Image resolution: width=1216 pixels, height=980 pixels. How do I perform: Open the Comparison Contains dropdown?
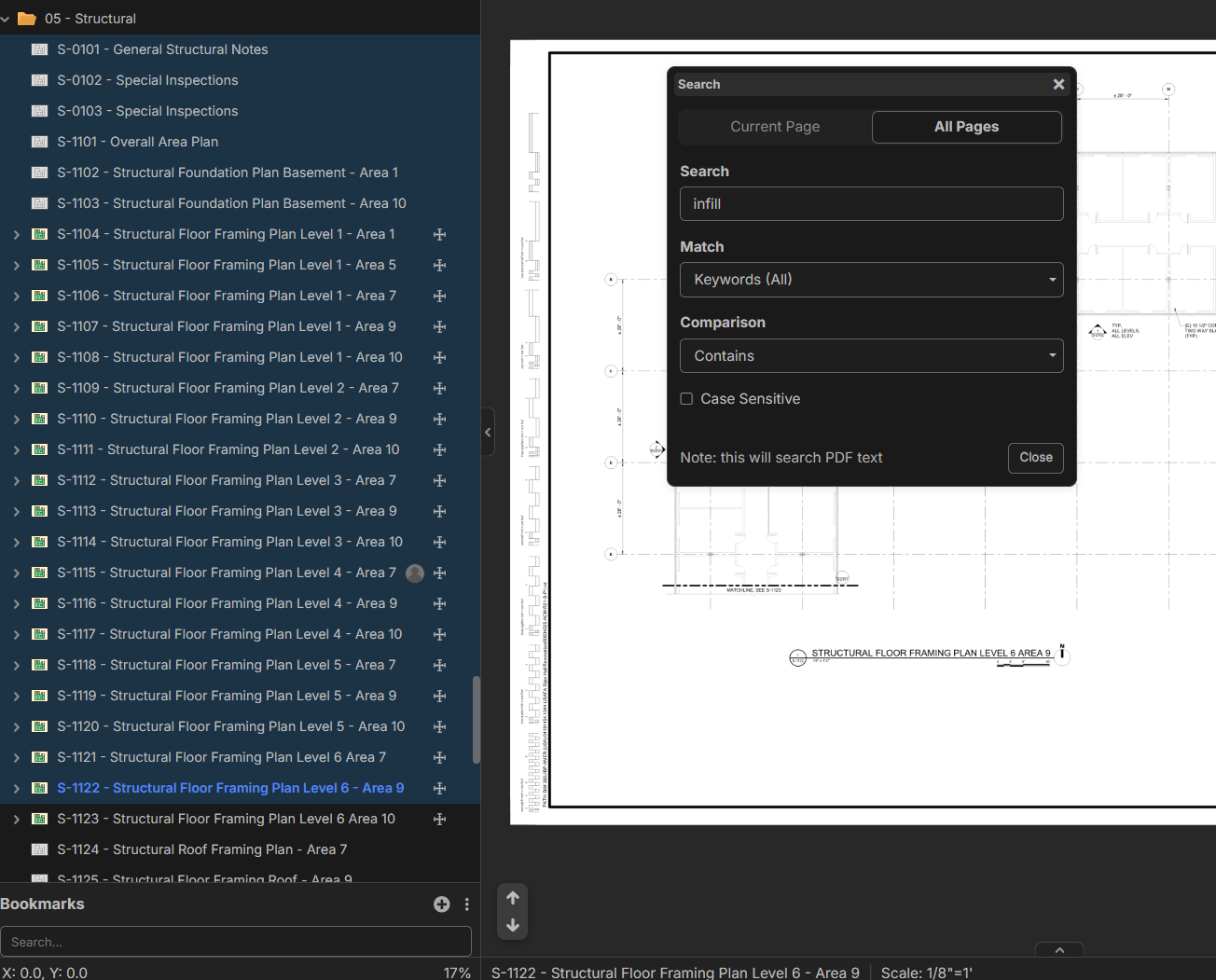(x=871, y=356)
